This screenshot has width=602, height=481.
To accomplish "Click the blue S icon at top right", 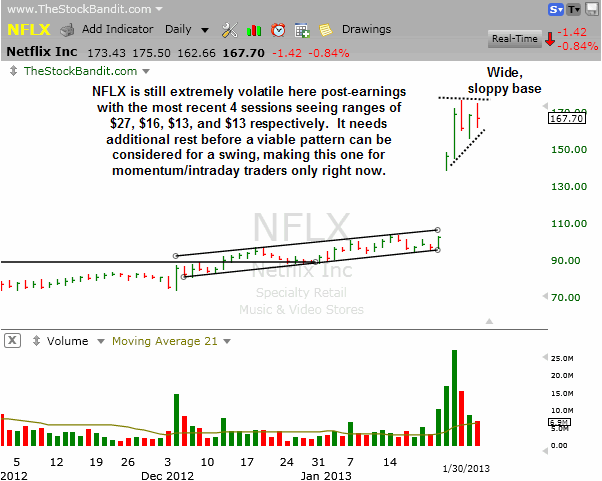I will (x=554, y=9).
